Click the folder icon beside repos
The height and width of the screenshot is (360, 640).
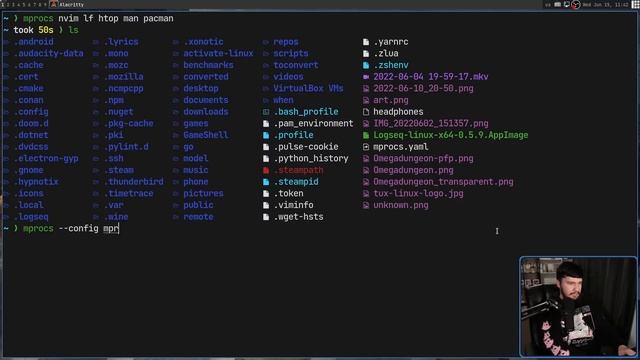(266, 42)
